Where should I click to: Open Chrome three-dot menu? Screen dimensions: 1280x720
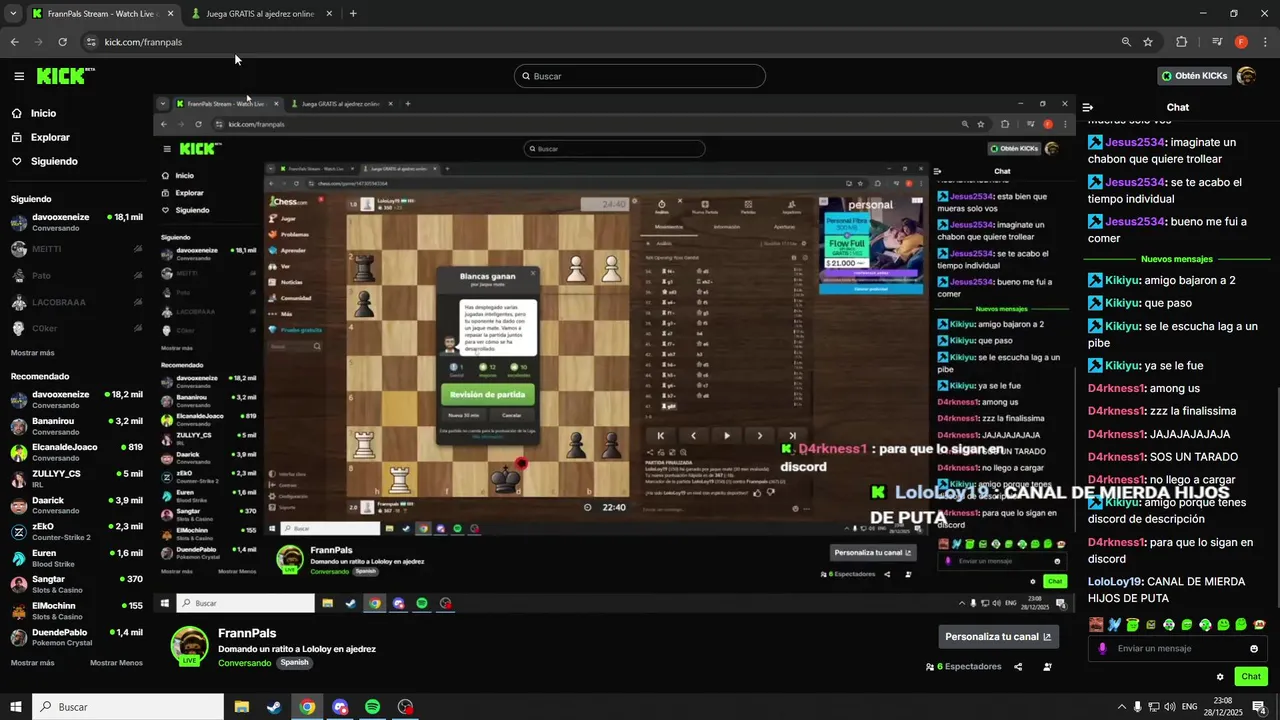(1266, 42)
